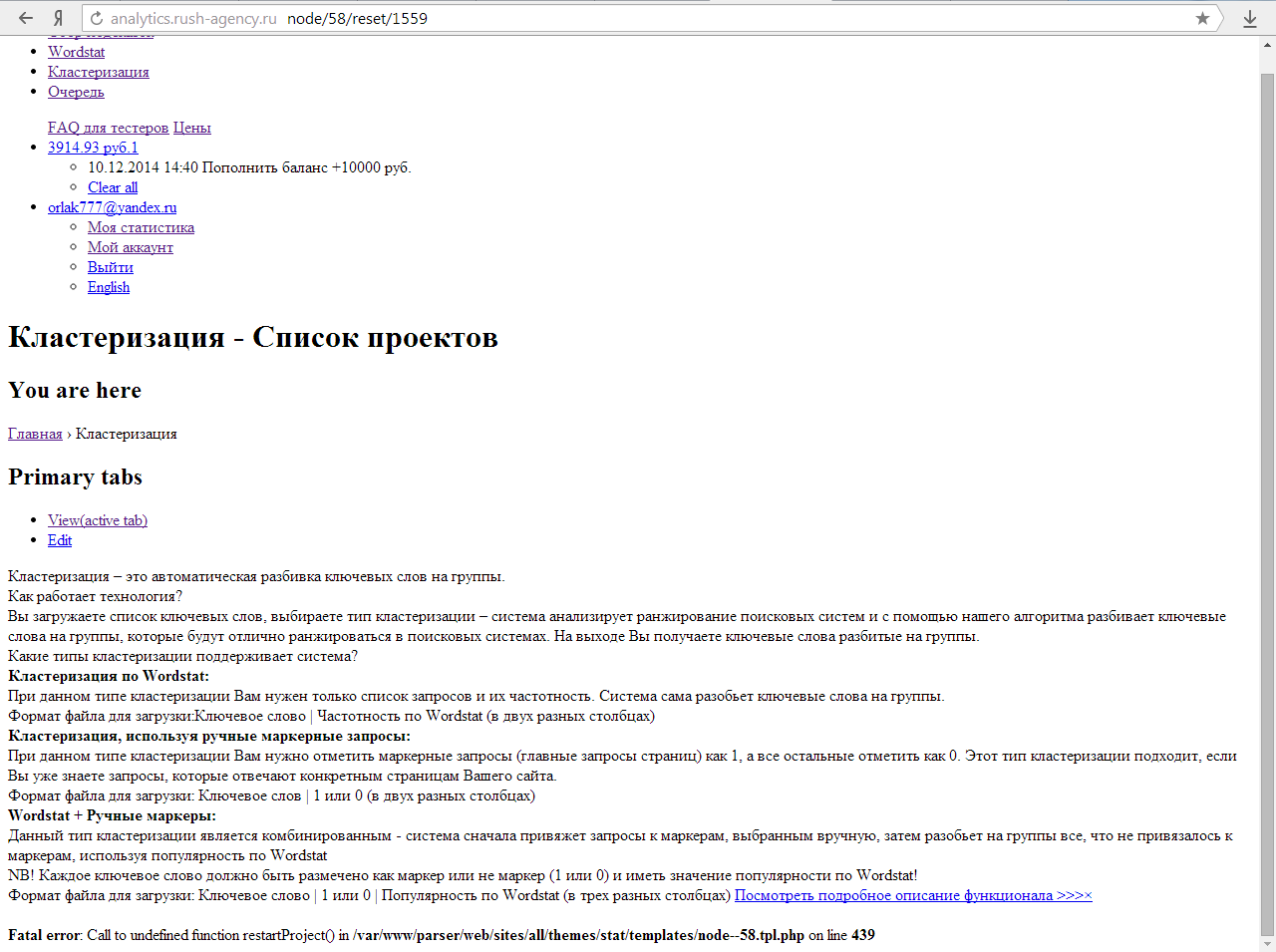Click the "Primary tabs" heading
1276x952 pixels.
pos(75,476)
